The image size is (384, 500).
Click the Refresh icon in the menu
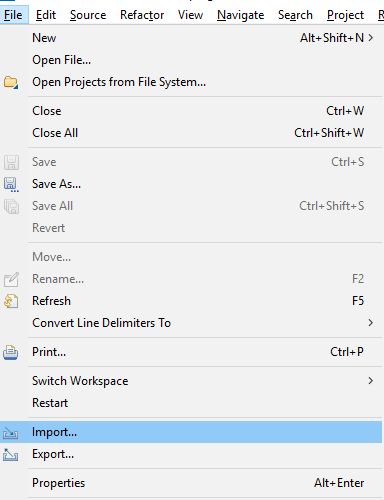point(11,301)
